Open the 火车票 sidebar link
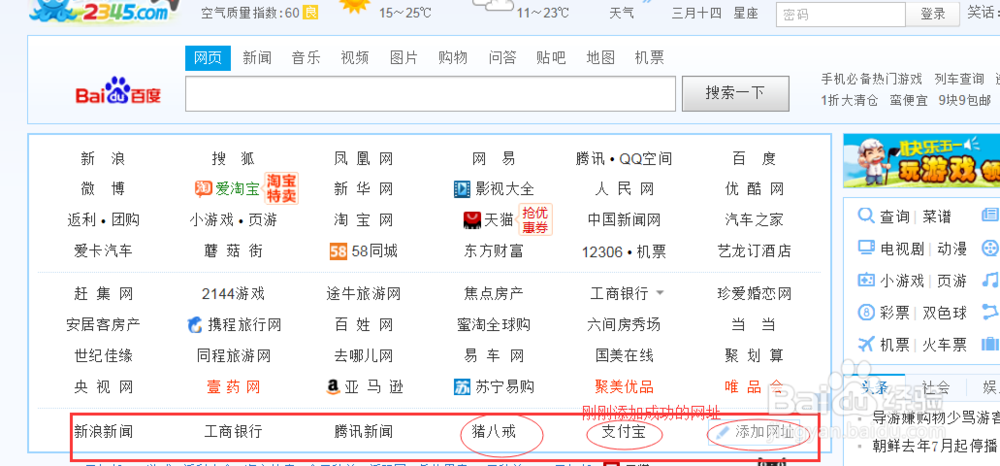The image size is (1000, 466). click(945, 345)
